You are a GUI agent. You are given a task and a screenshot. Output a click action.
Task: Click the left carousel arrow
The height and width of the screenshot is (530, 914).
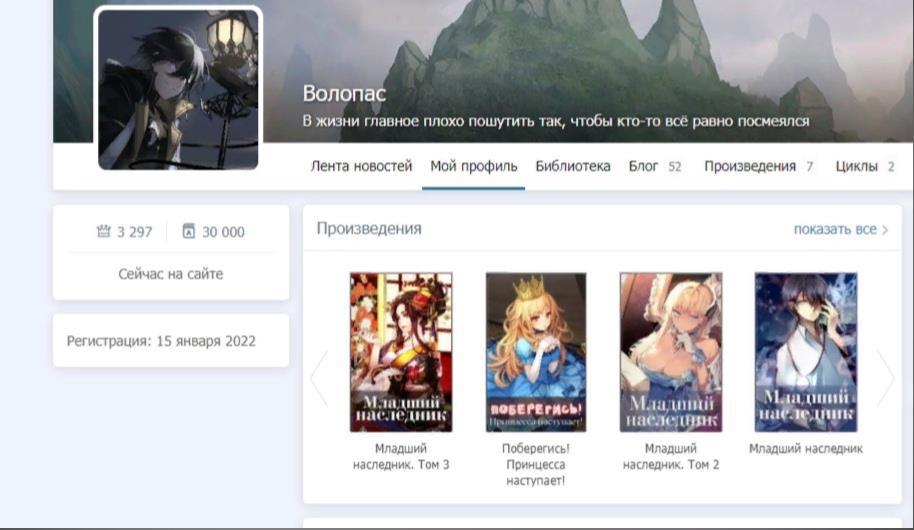(319, 378)
